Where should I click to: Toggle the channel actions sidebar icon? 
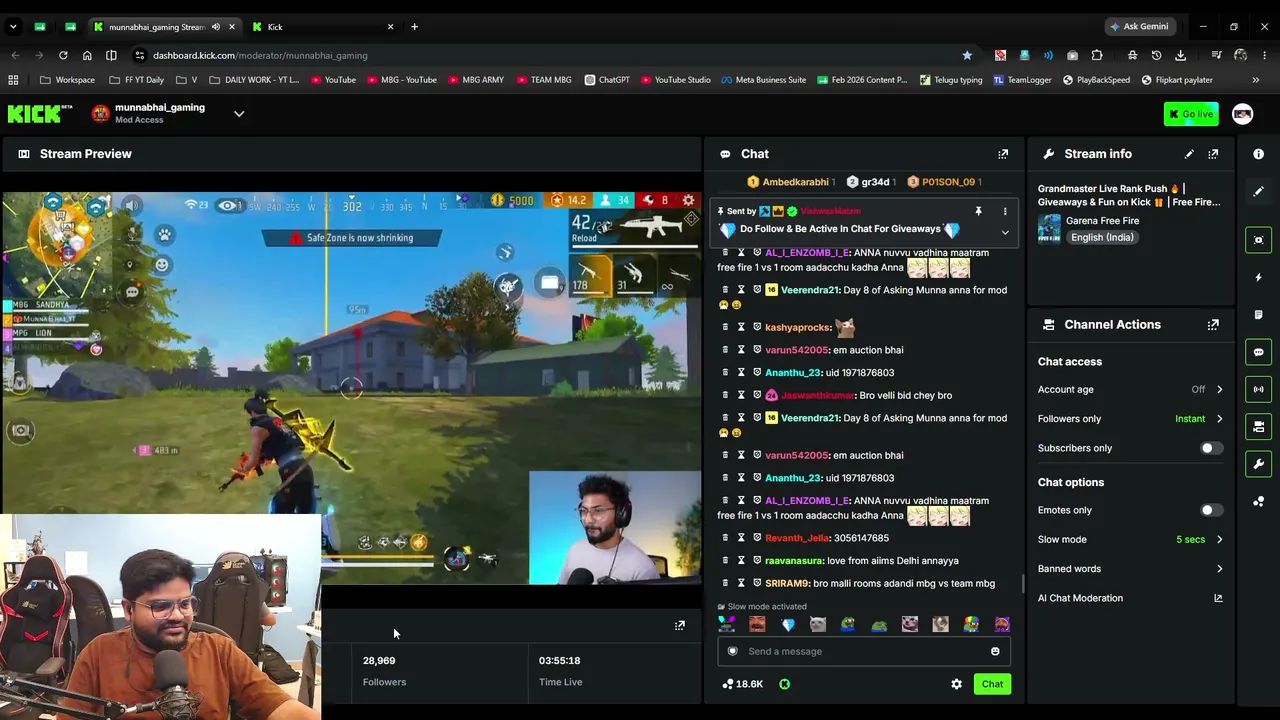click(1259, 427)
